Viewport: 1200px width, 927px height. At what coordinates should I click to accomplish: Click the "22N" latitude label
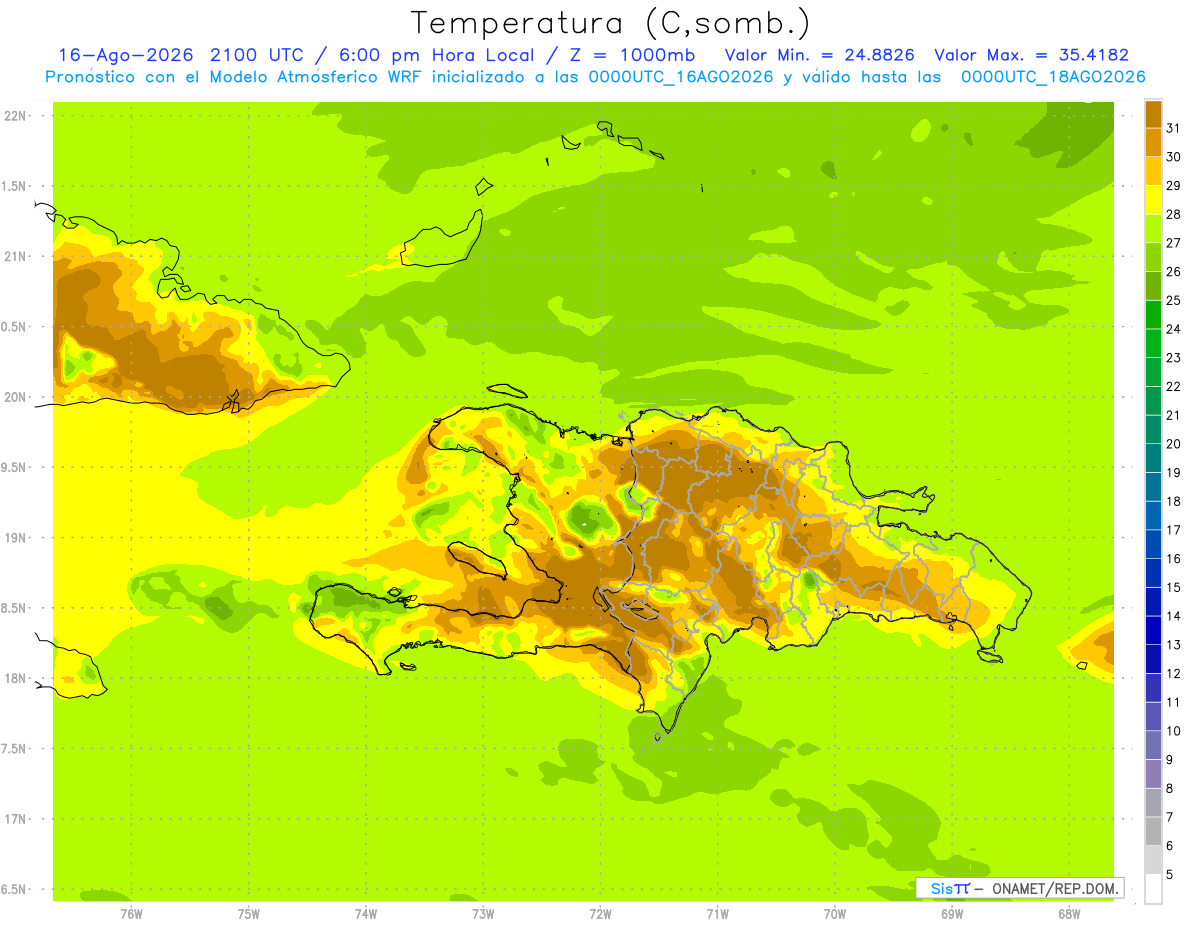click(15, 116)
